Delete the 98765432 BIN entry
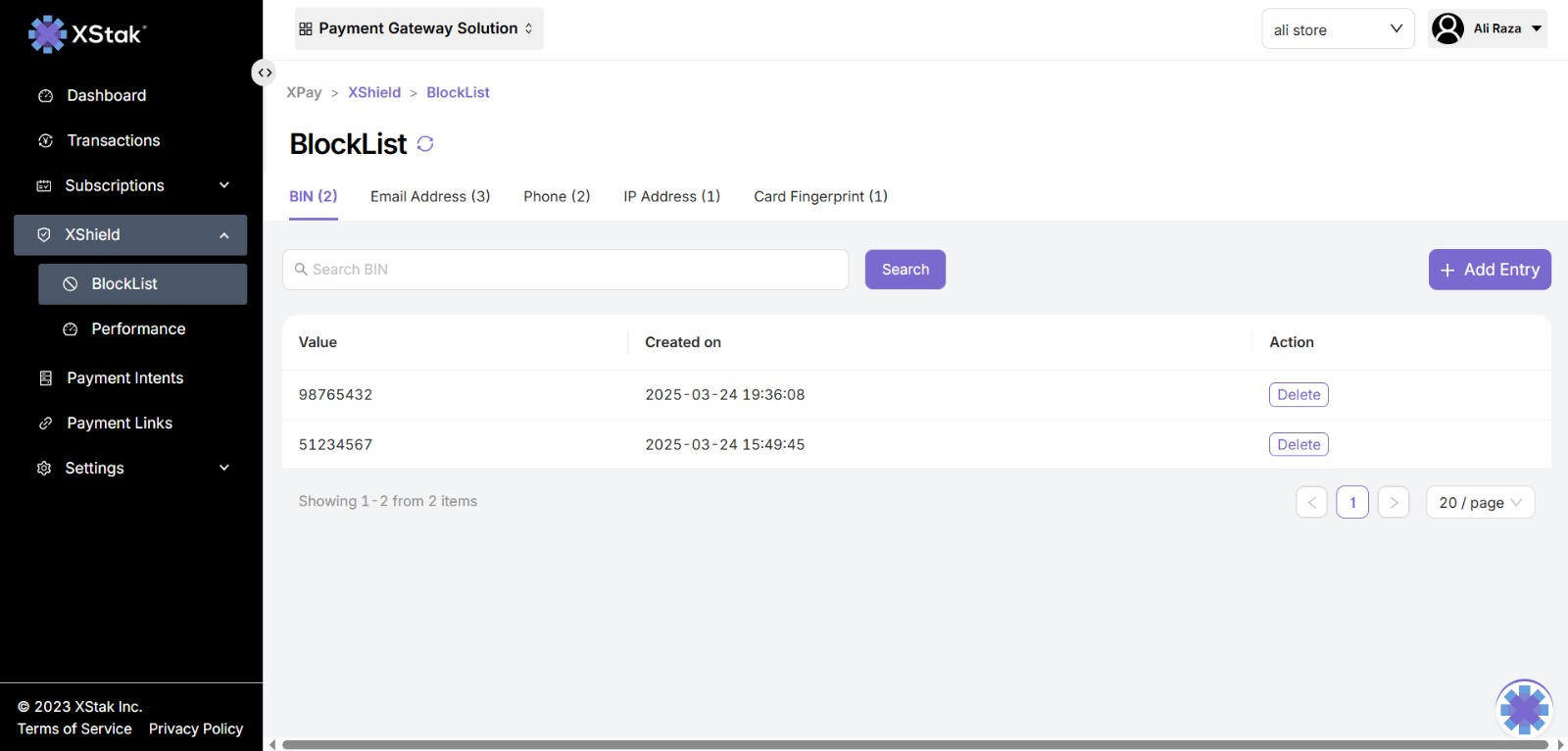1568x751 pixels. [x=1298, y=395]
